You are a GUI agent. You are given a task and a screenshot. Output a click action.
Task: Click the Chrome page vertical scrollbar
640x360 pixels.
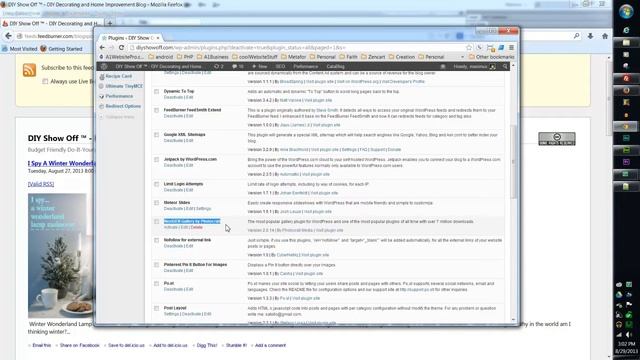tap(513, 162)
